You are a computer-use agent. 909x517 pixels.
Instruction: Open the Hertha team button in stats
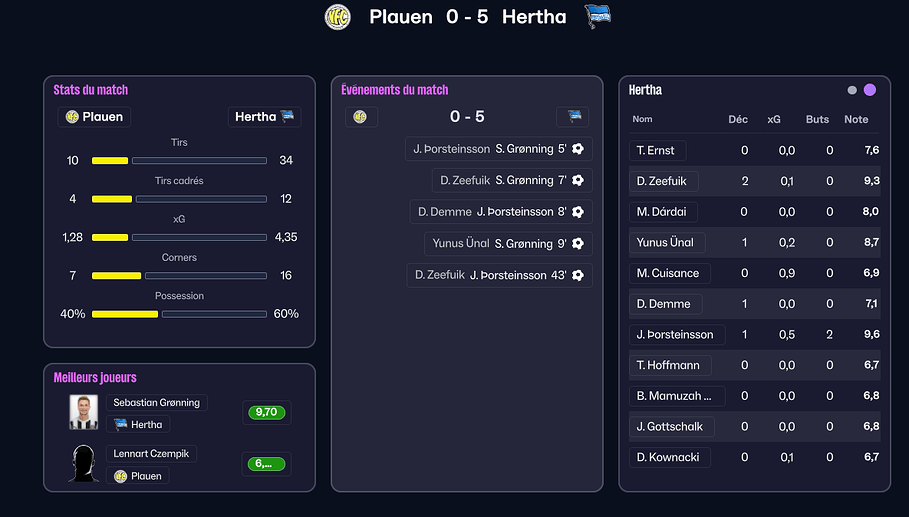coord(264,117)
